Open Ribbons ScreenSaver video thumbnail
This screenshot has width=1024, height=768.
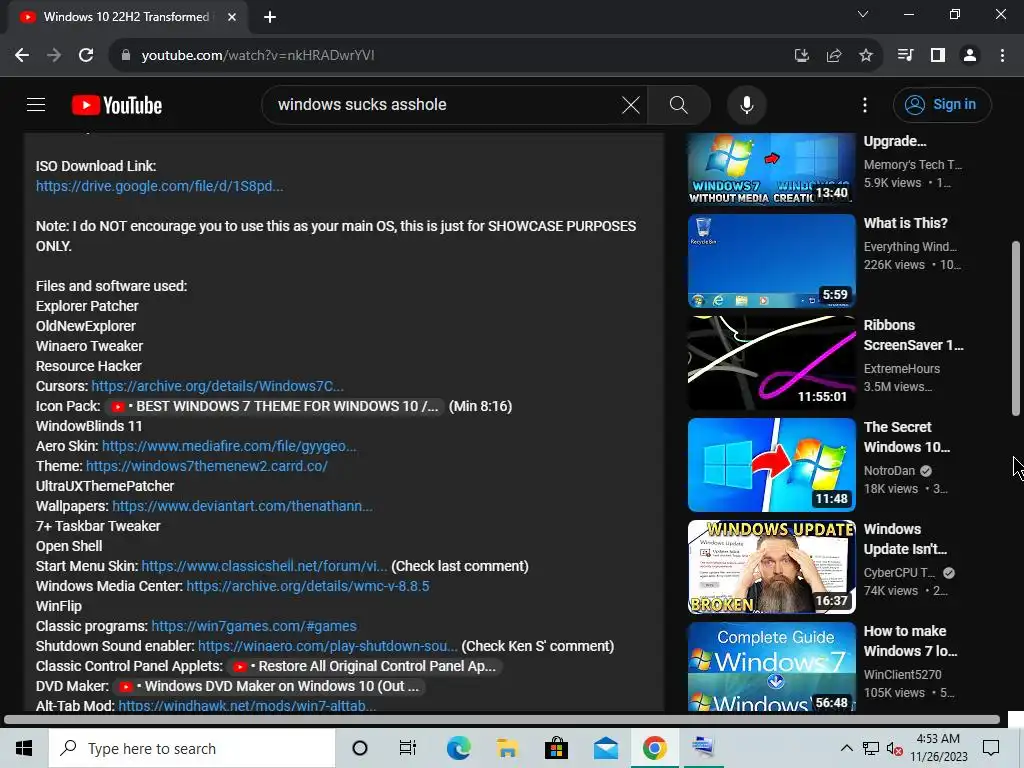[x=771, y=362]
